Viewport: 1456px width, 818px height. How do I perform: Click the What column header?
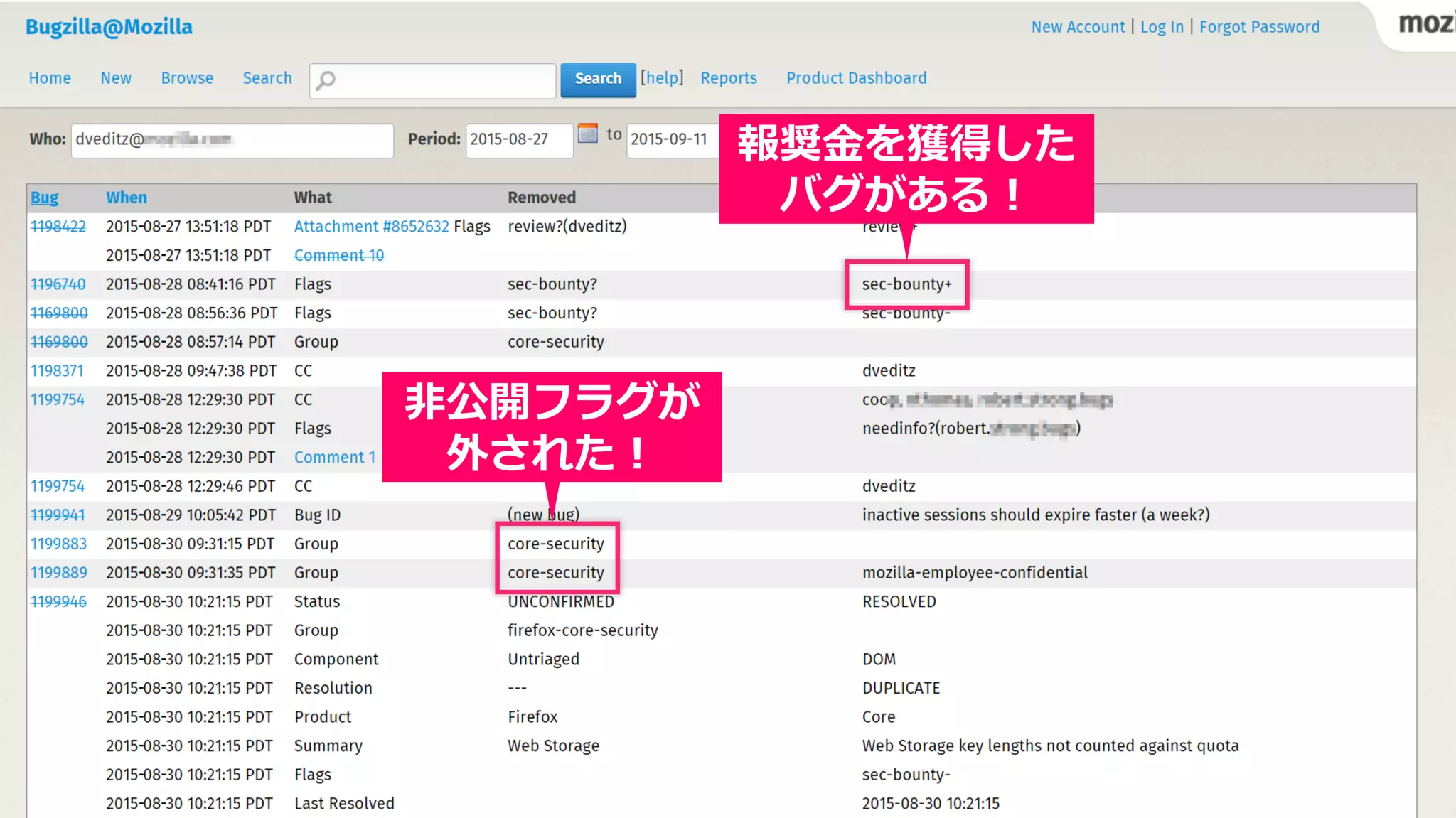(313, 198)
